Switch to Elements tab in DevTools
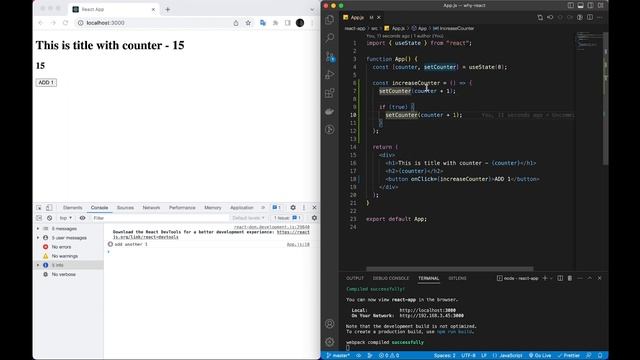The height and width of the screenshot is (360, 640). [x=73, y=208]
